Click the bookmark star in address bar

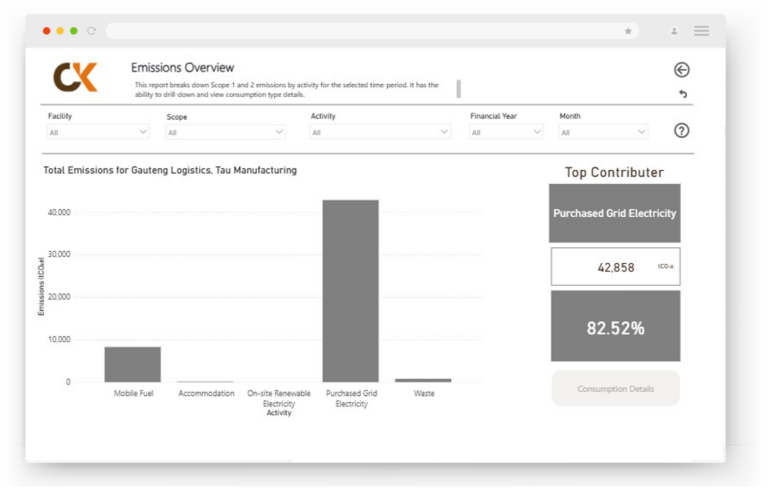coord(628,31)
